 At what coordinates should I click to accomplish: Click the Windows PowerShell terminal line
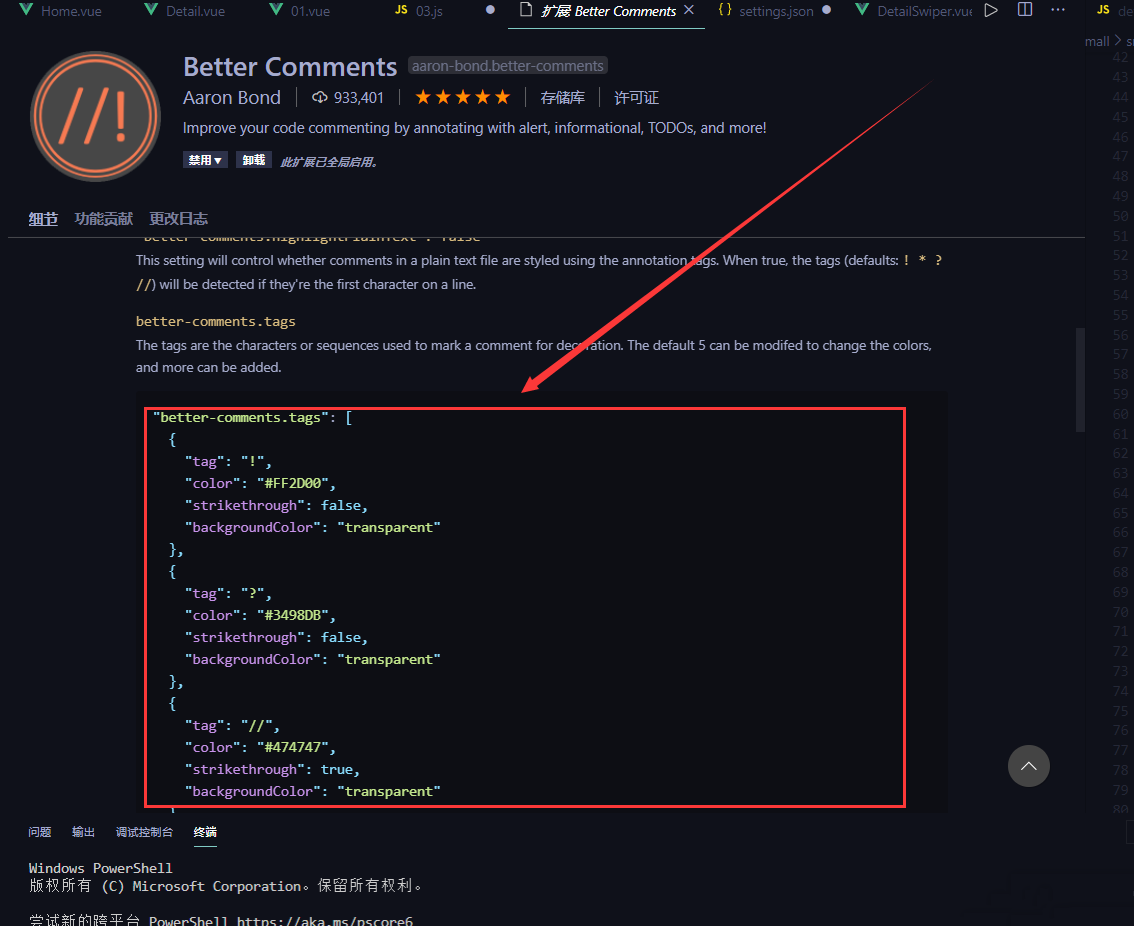click(101, 868)
